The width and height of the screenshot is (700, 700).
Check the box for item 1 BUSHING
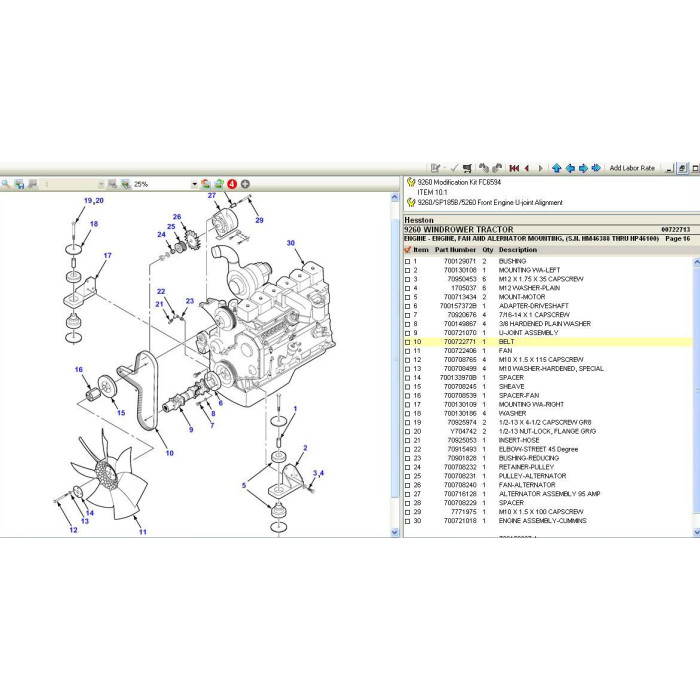tap(407, 262)
